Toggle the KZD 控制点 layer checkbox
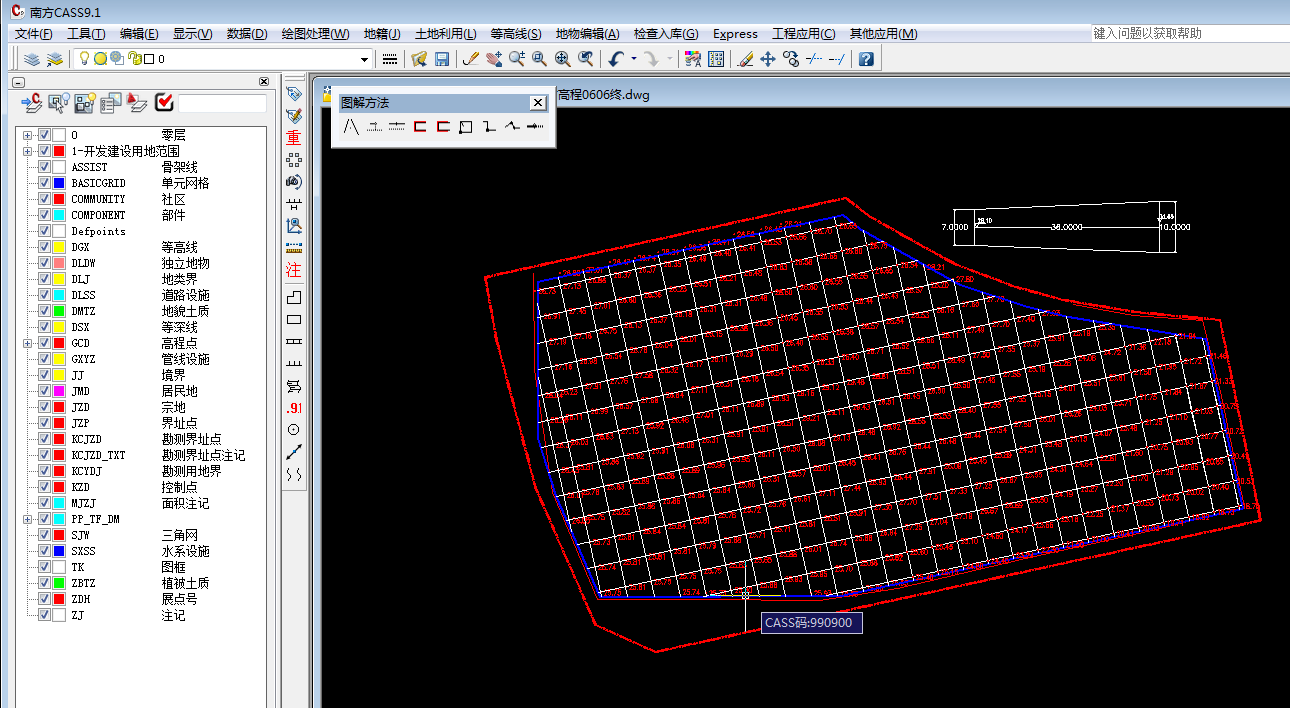 [44, 487]
